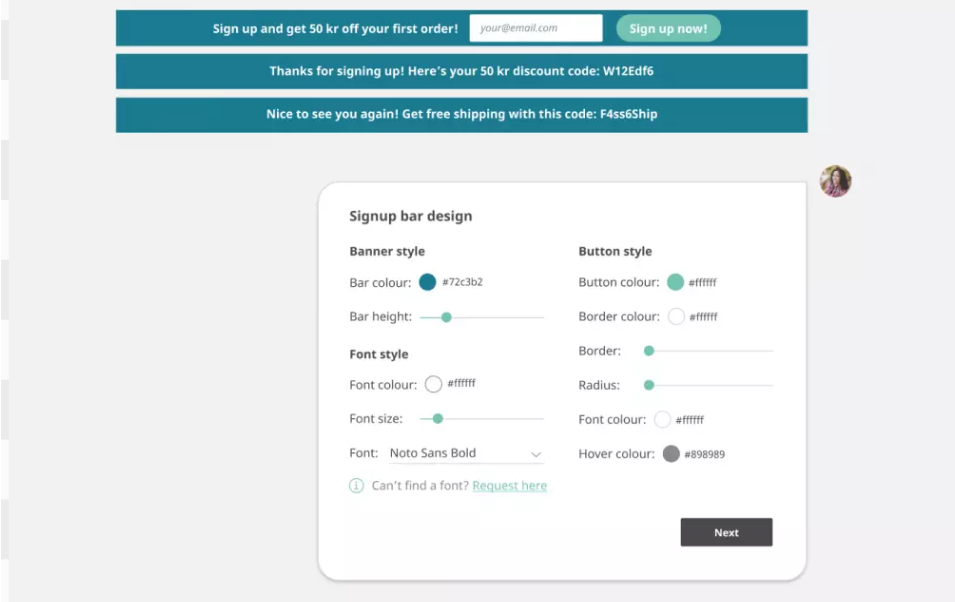Click the font dropdown chevron arrow
Image resolution: width=955 pixels, height=602 pixels.
(535, 454)
